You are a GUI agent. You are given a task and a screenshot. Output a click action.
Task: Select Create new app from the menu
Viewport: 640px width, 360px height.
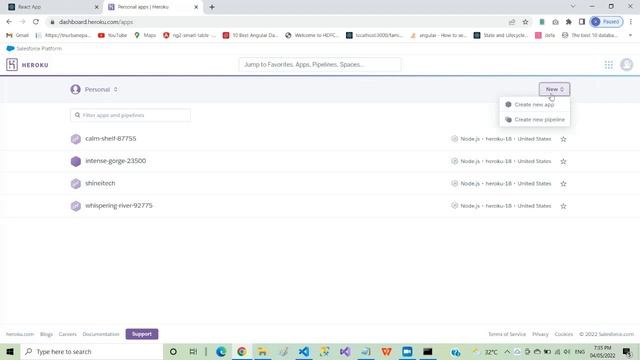pyautogui.click(x=534, y=104)
